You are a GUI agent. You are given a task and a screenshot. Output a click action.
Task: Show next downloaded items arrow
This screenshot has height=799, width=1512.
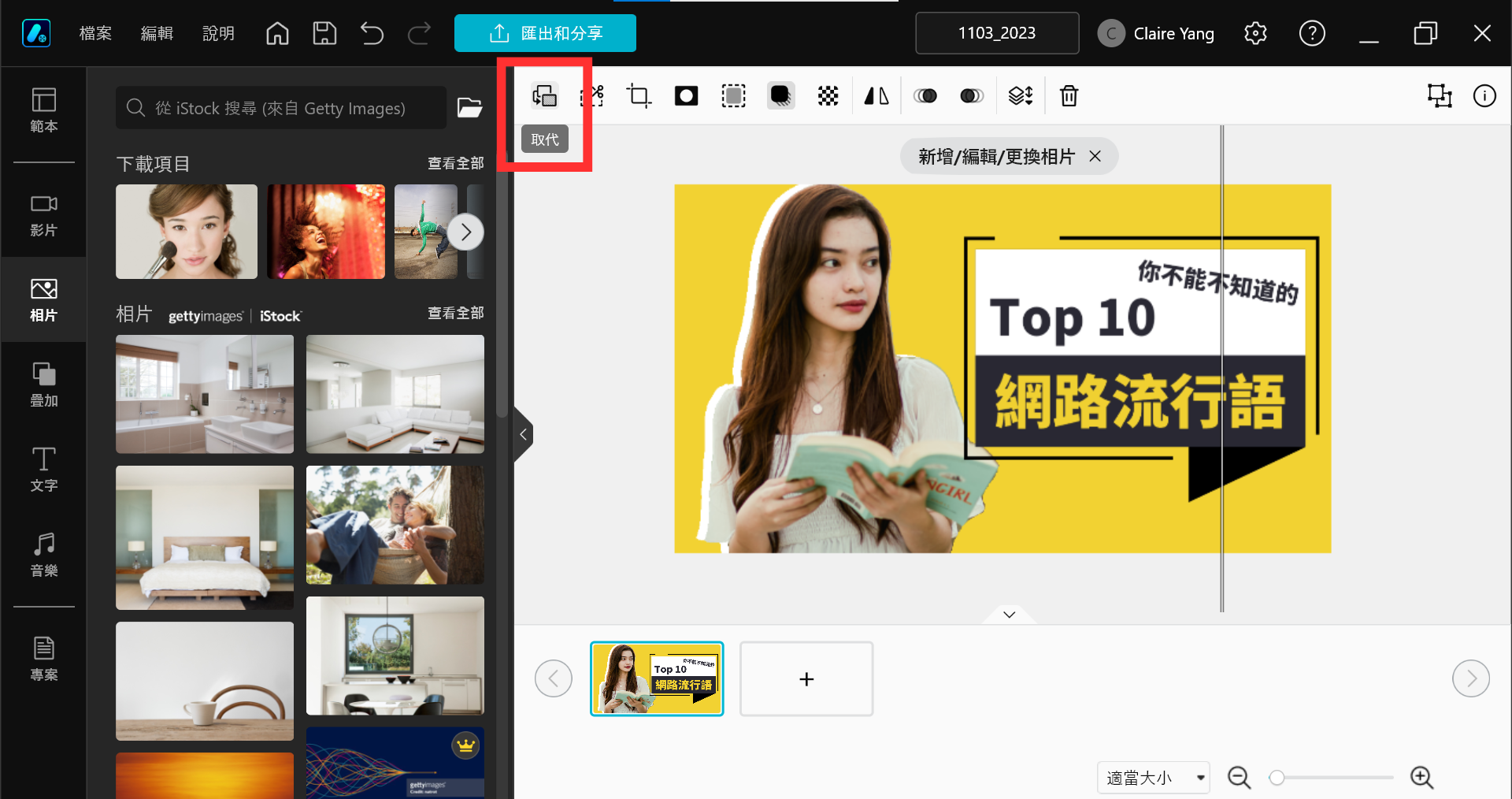click(x=465, y=232)
